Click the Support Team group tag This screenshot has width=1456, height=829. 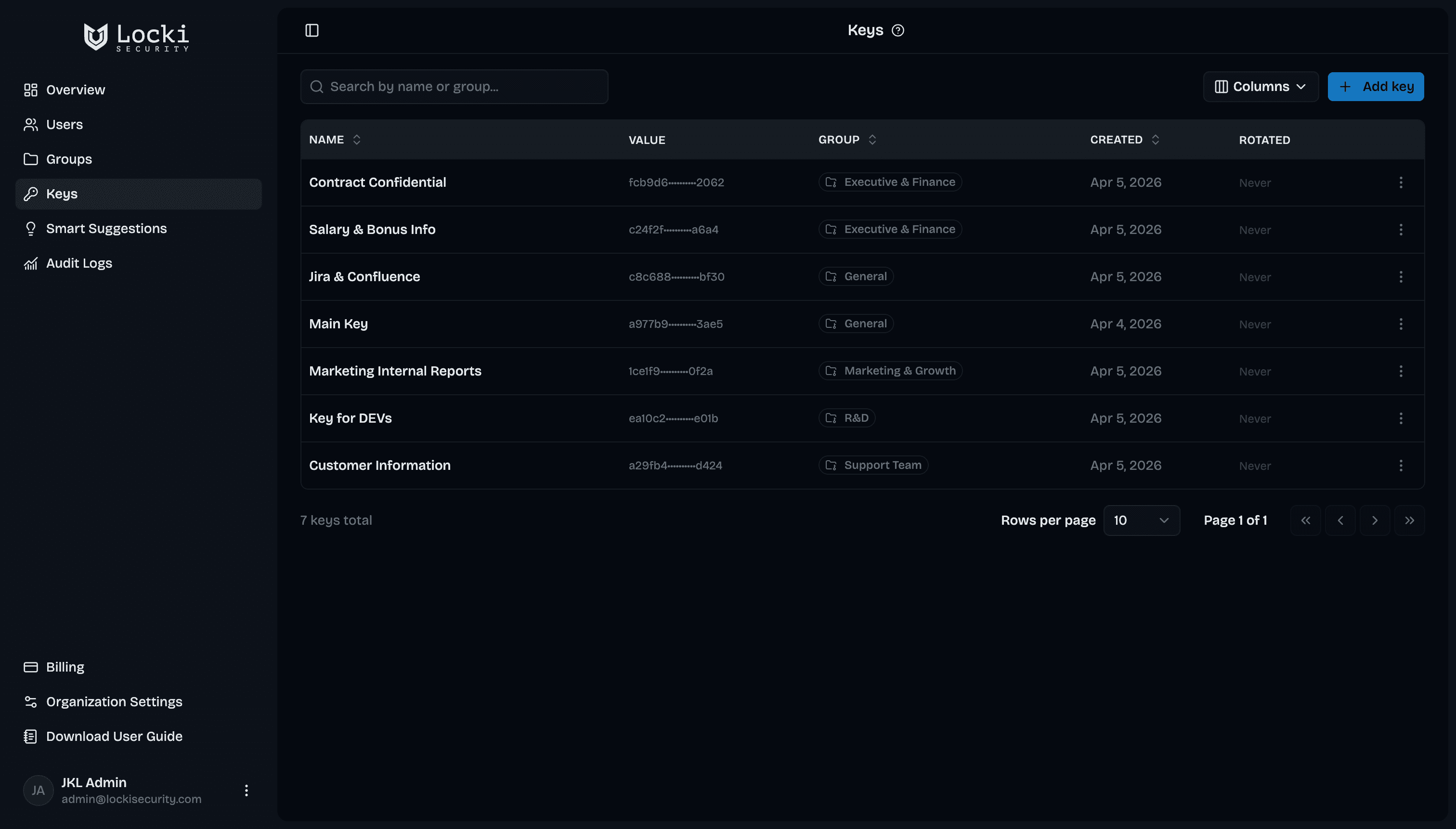(873, 465)
